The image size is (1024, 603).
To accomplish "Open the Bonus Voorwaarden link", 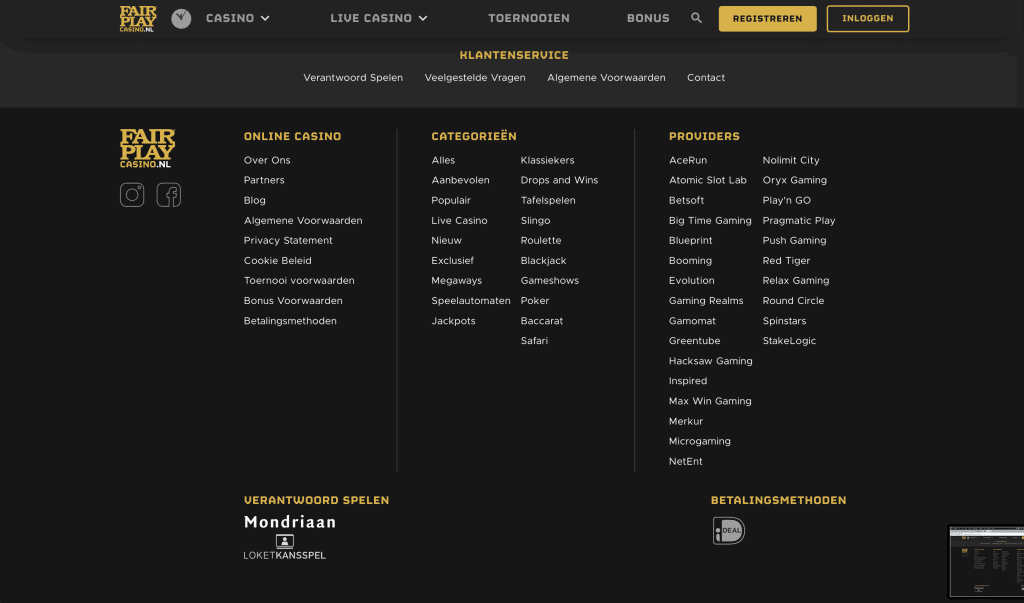I will tap(293, 301).
